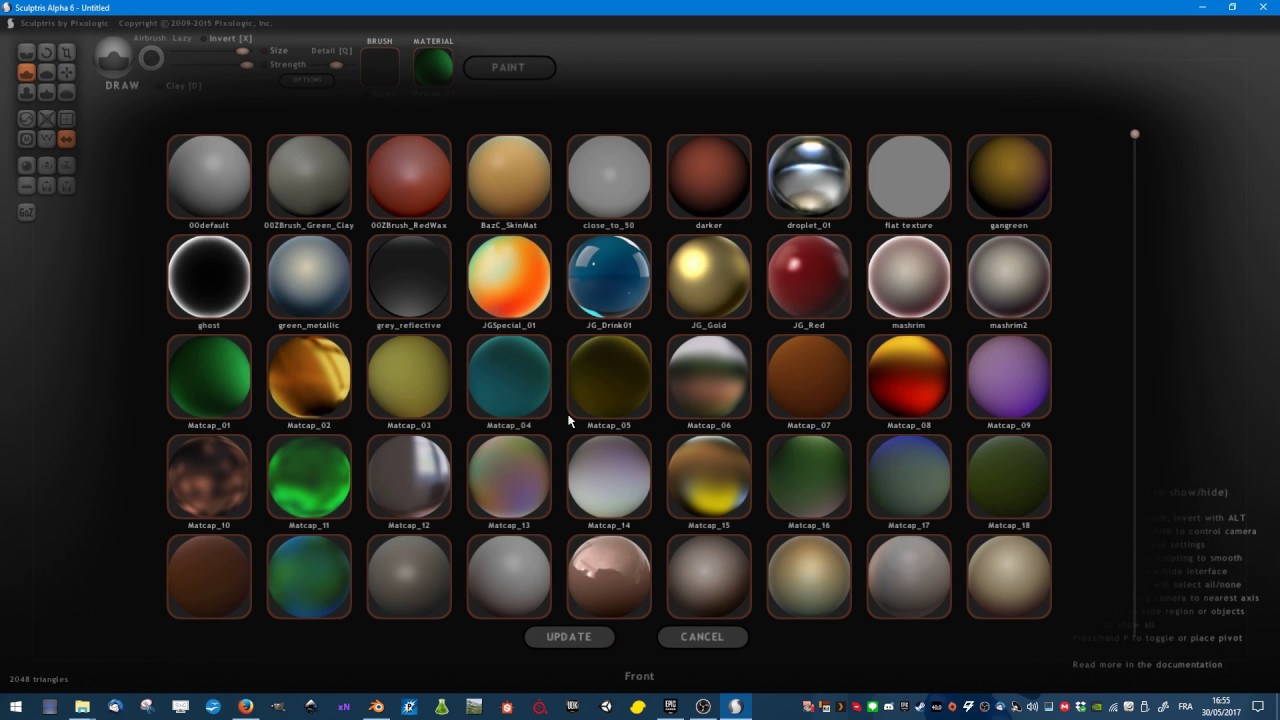Select the Crease brush tool

pos(27,52)
